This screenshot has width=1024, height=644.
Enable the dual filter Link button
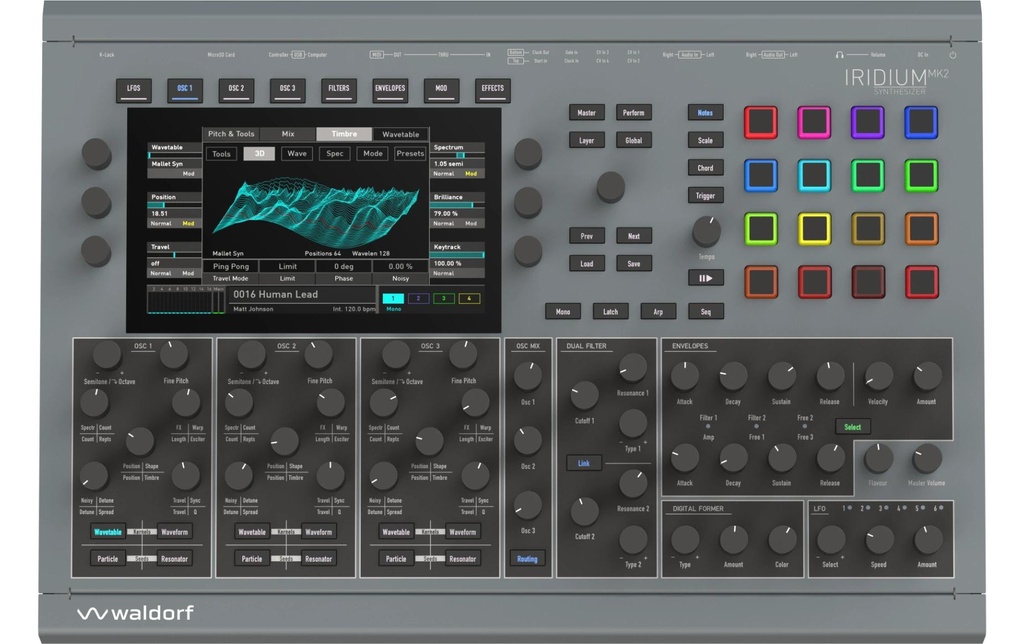(584, 464)
